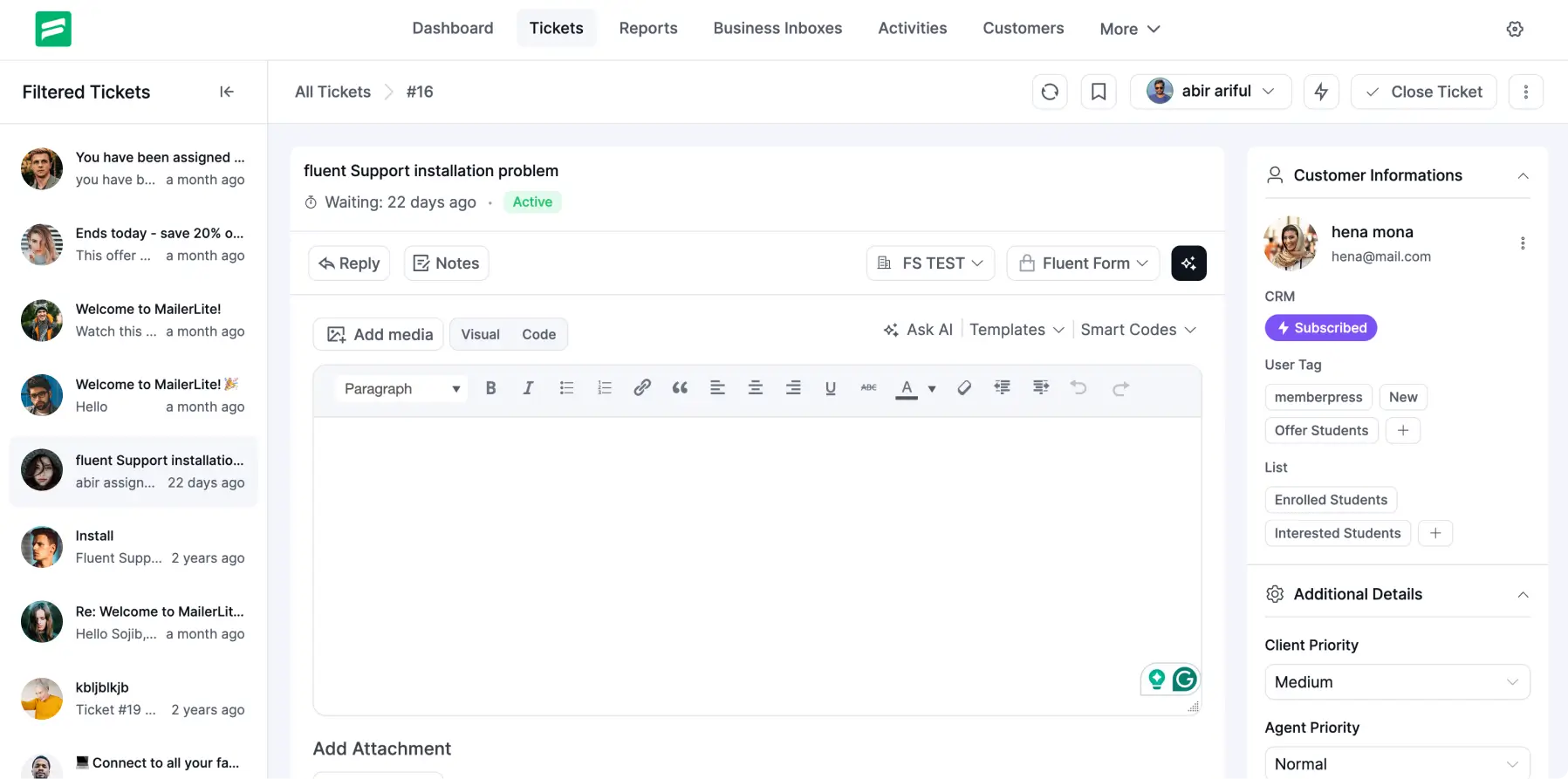Insert a hyperlink
The width and height of the screenshot is (1568, 779).
point(641,388)
